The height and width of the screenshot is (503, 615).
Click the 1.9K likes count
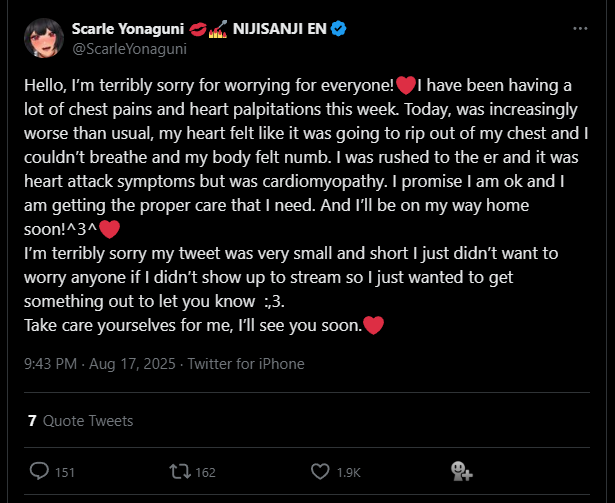click(348, 472)
